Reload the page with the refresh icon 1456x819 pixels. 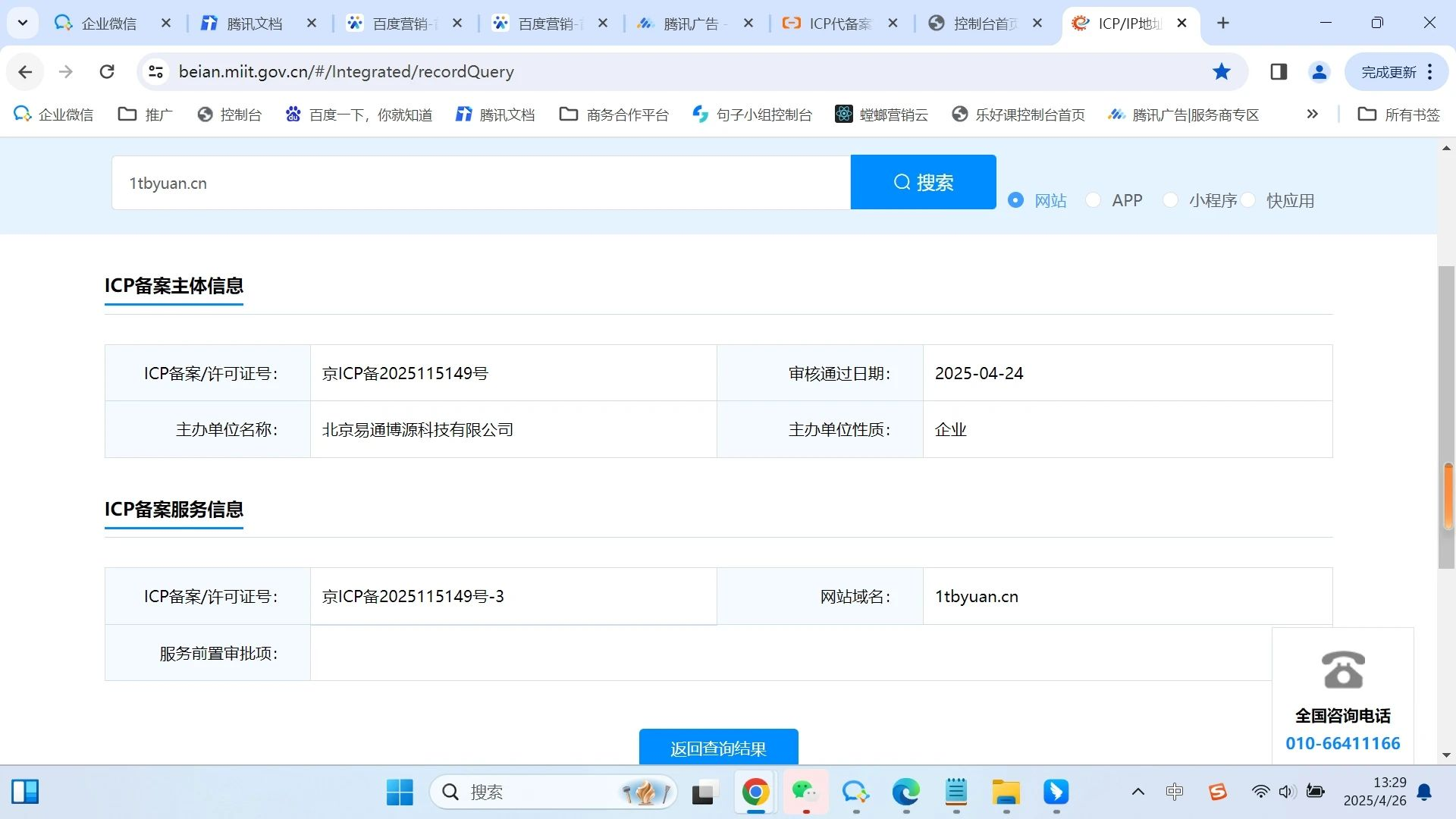(x=107, y=71)
